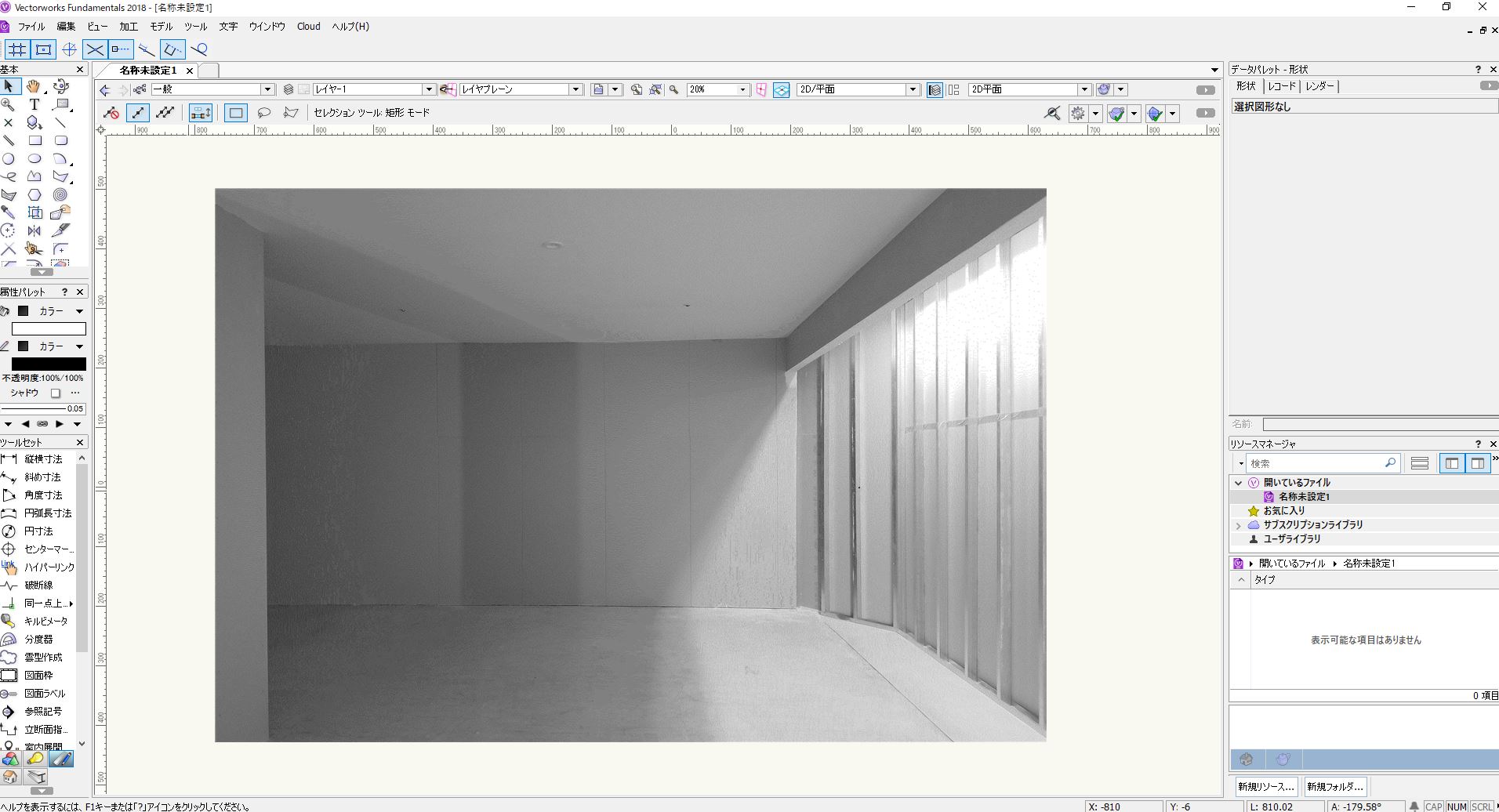Click the 新規リソース button
Screen dimensions: 1499x812
point(1266,786)
